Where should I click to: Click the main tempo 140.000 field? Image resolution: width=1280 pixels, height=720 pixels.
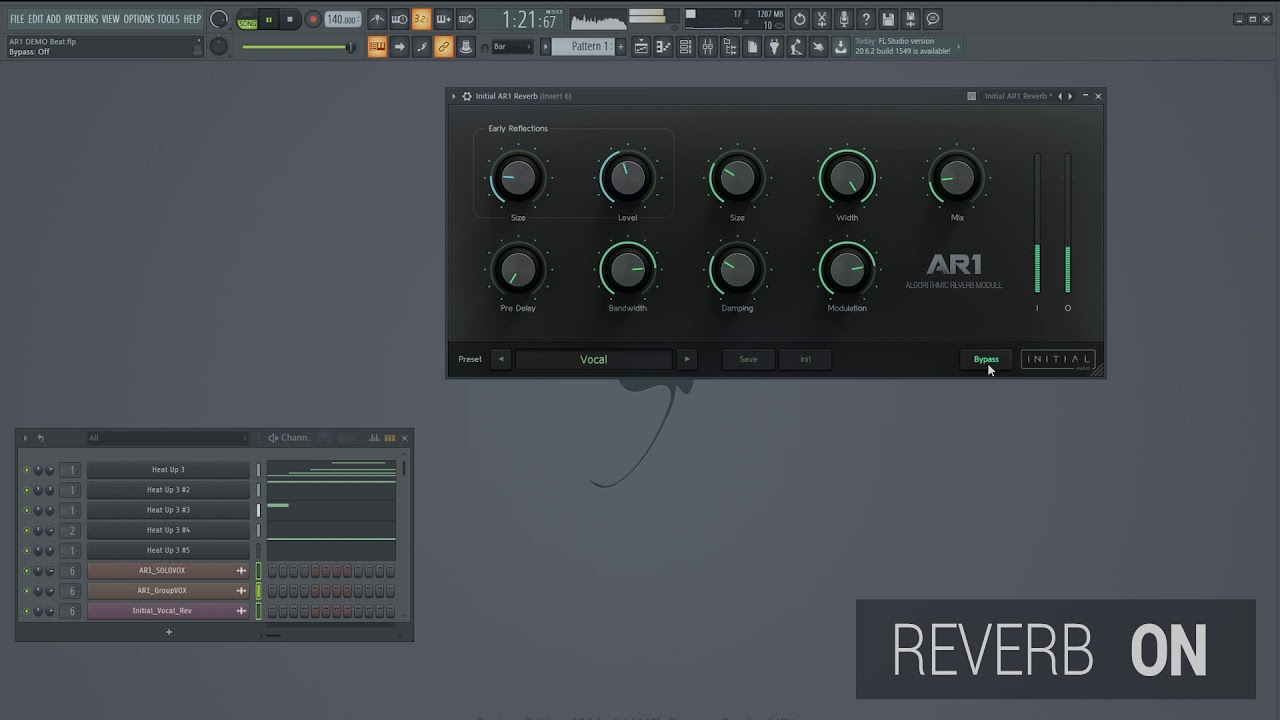pyautogui.click(x=343, y=19)
